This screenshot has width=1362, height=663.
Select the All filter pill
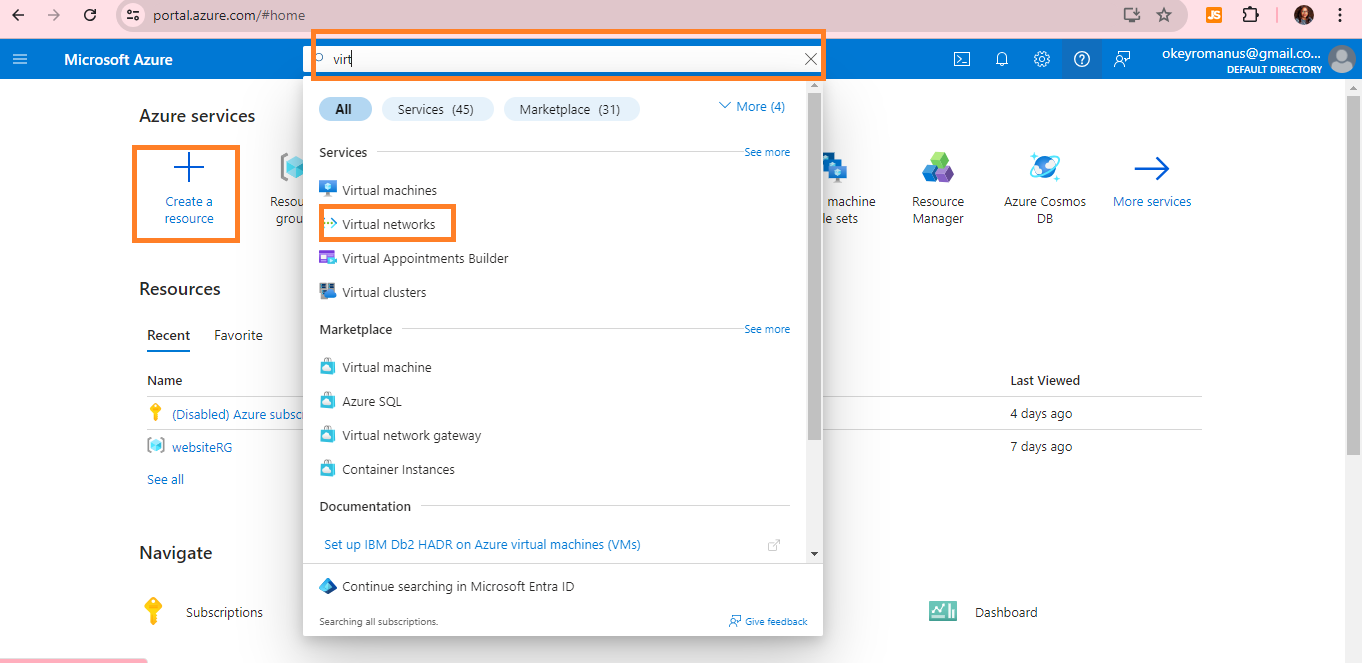pyautogui.click(x=344, y=109)
